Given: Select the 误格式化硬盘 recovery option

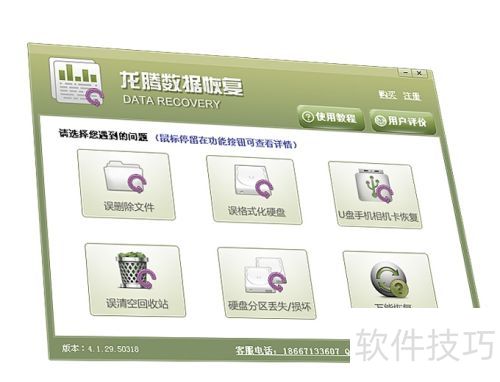Looking at the screenshot, I should 254,190.
